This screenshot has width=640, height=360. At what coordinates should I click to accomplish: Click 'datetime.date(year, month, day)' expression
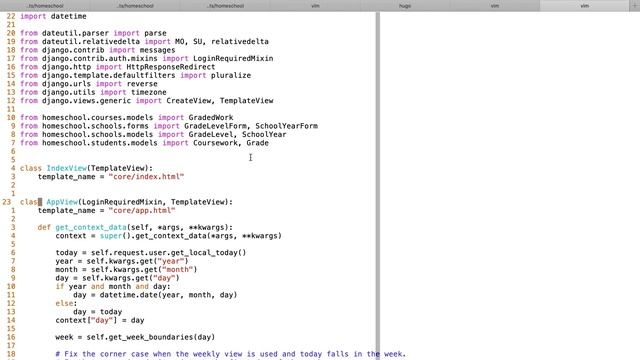168,295
